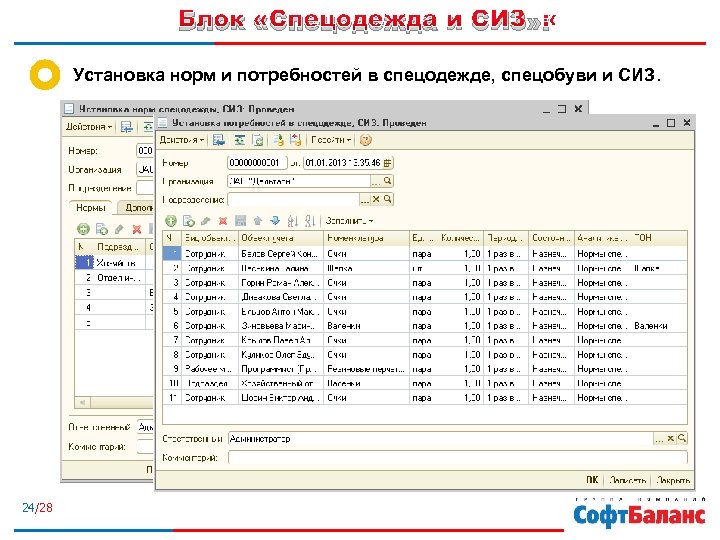Click the Количество column header

click(461, 238)
